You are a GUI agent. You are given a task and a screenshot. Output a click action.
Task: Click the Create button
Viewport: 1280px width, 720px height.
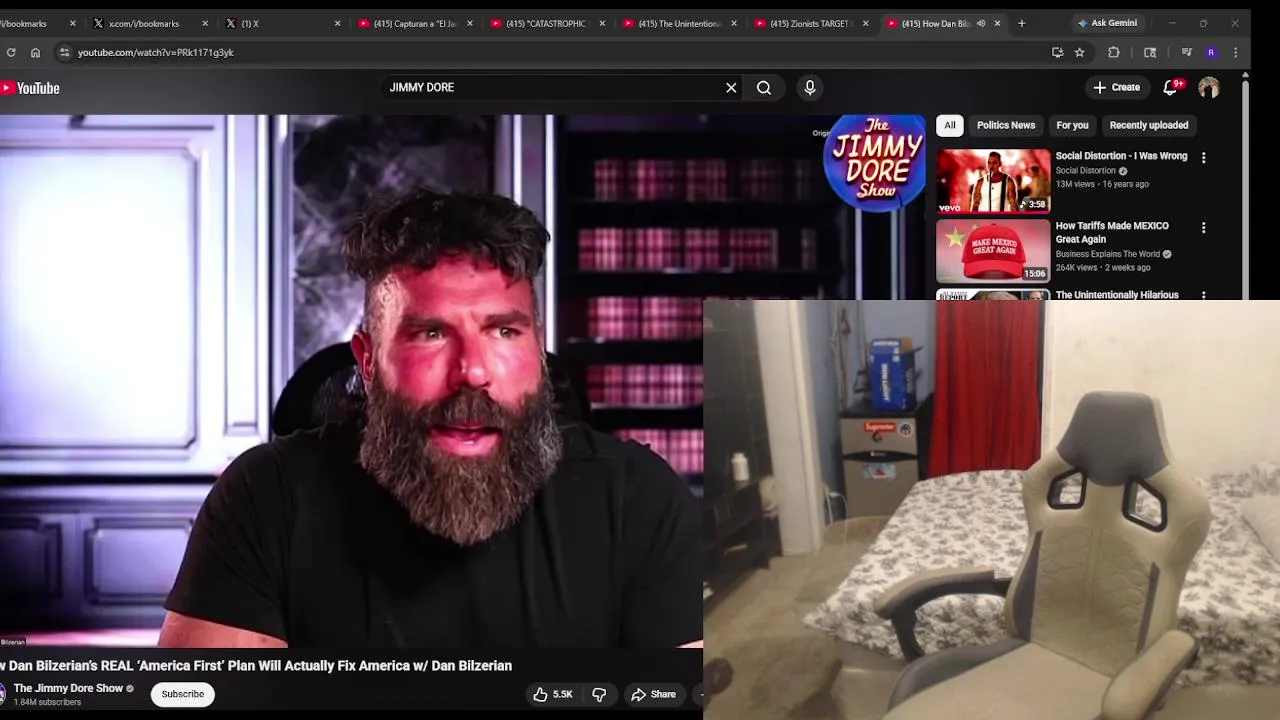(1116, 88)
